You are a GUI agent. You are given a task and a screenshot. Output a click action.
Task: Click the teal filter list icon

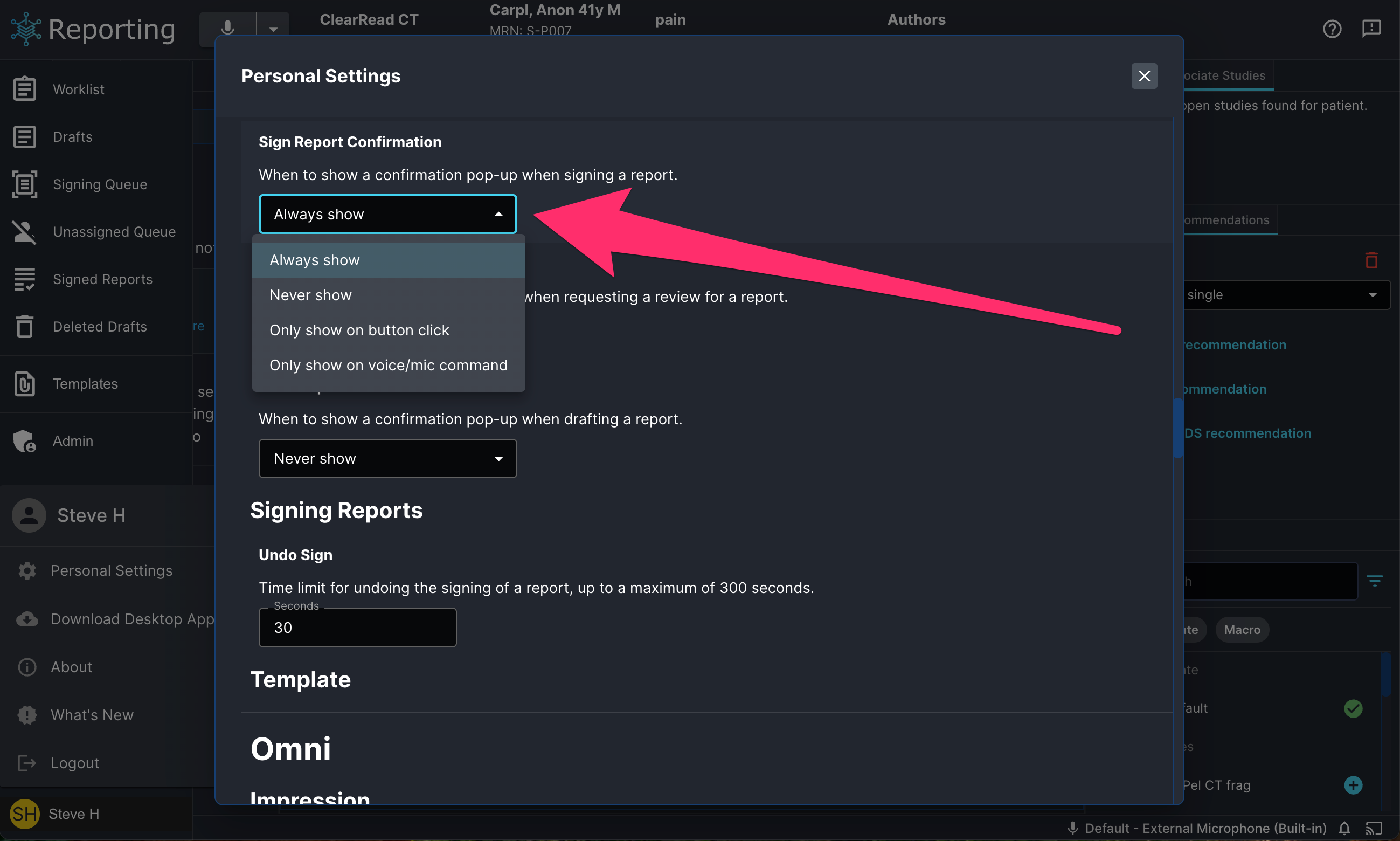tap(1375, 580)
